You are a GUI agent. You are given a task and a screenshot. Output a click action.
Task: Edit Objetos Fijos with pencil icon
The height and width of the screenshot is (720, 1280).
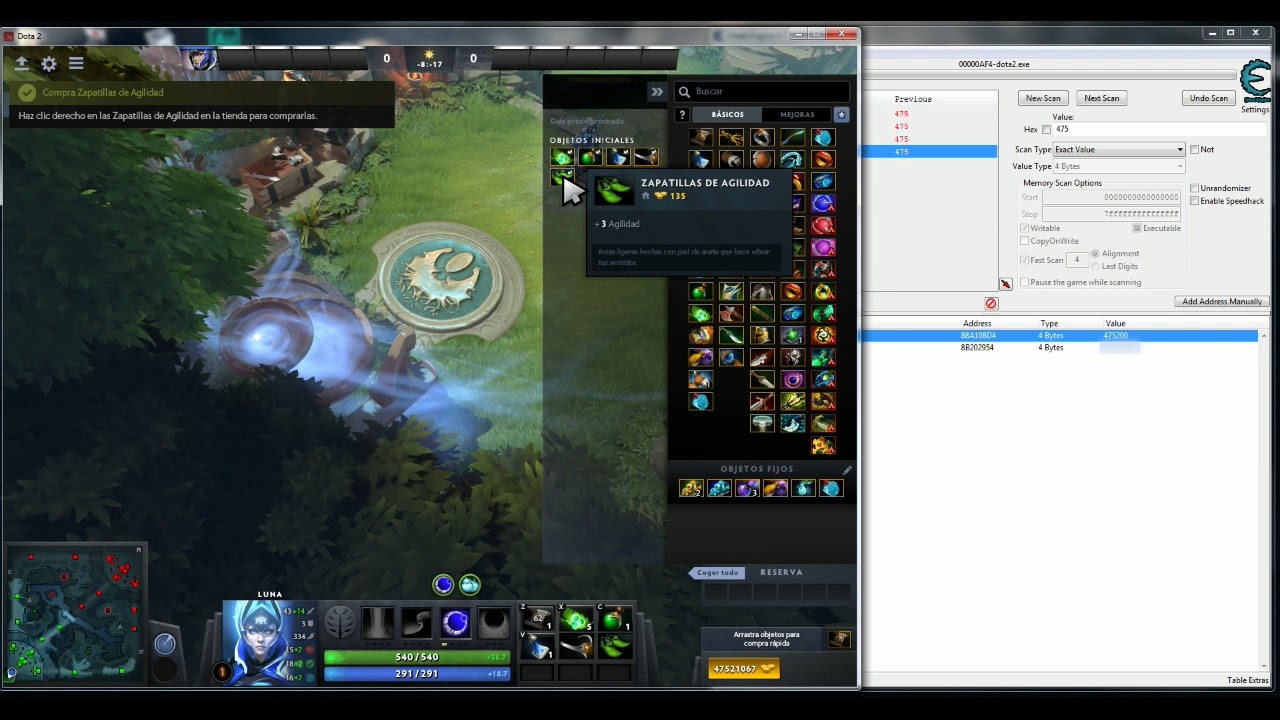coord(847,469)
